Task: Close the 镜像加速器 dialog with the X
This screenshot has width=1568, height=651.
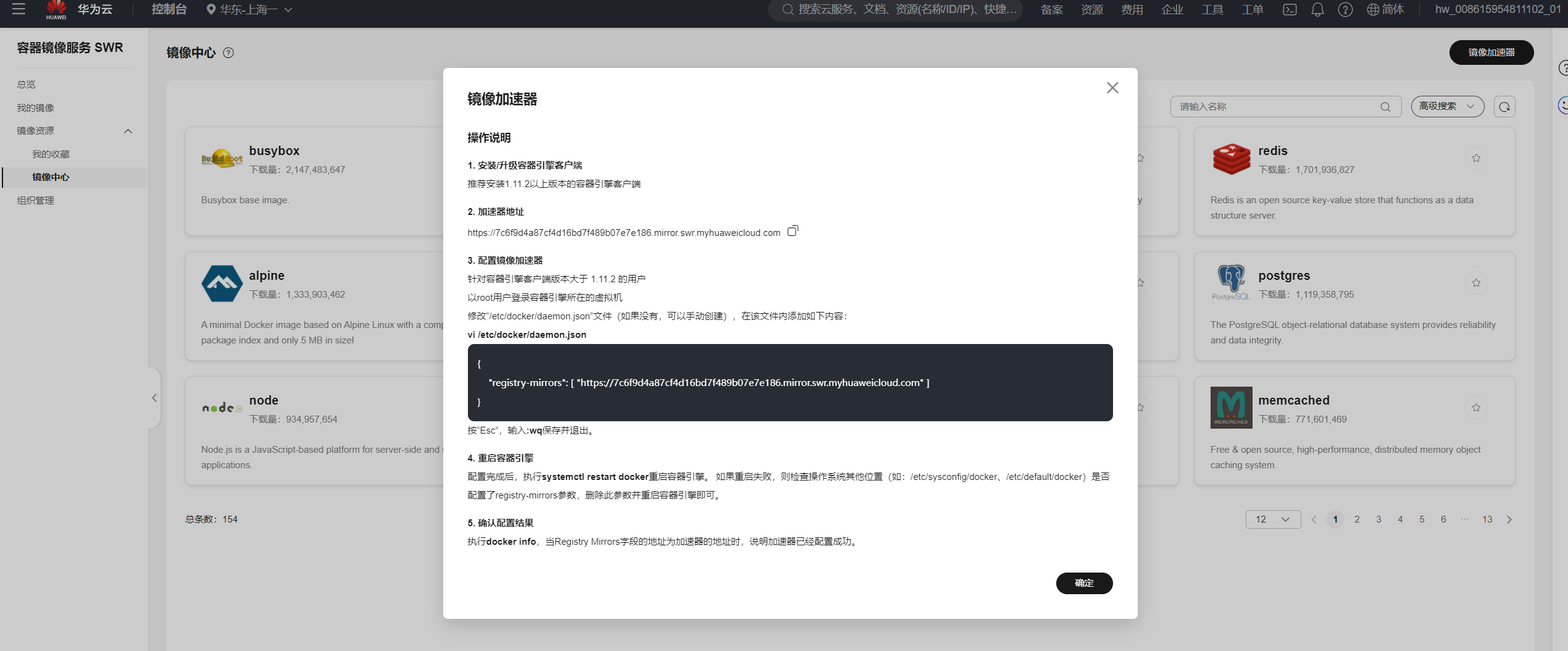Action: click(1112, 88)
